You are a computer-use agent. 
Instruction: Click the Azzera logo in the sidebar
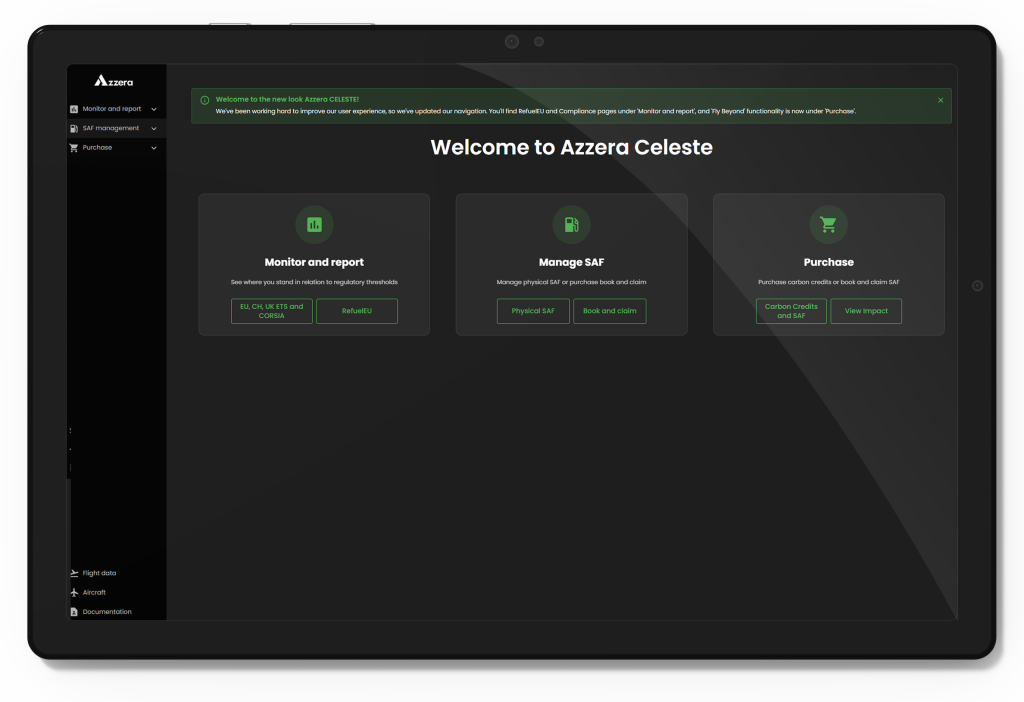114,81
